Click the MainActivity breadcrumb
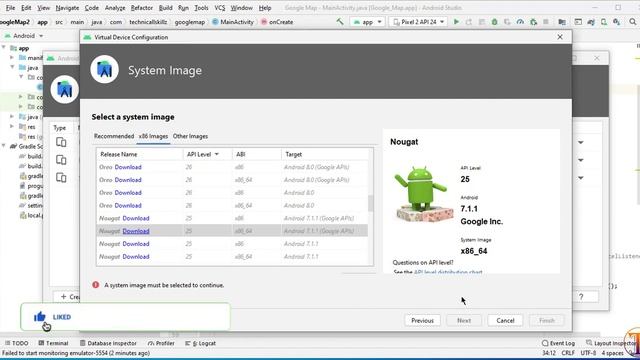This screenshot has width=640, height=360. (x=233, y=22)
